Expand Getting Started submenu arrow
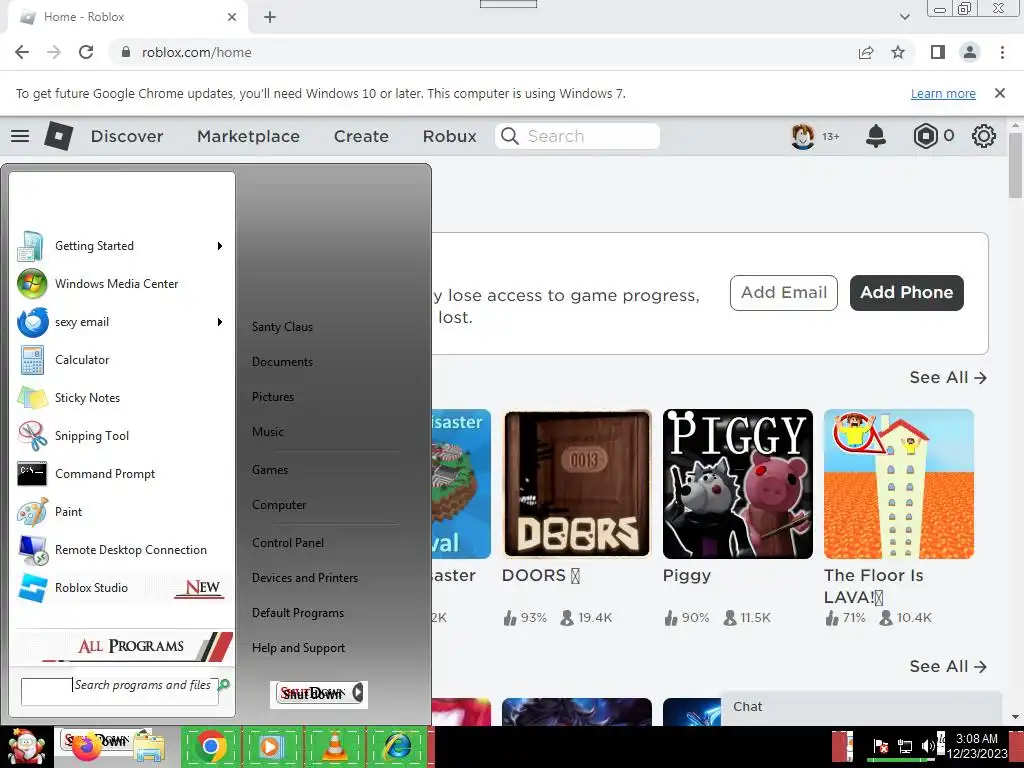The image size is (1024, 768). tap(220, 246)
